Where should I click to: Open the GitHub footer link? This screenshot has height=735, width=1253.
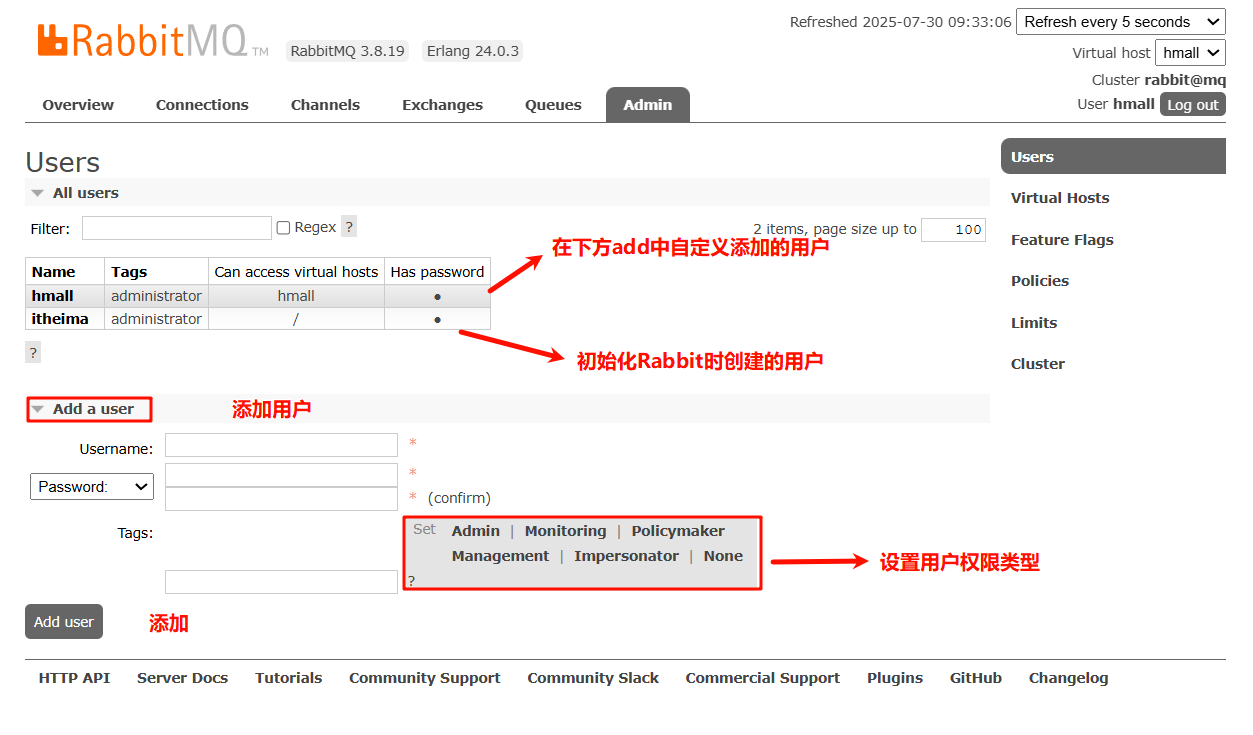(x=975, y=678)
